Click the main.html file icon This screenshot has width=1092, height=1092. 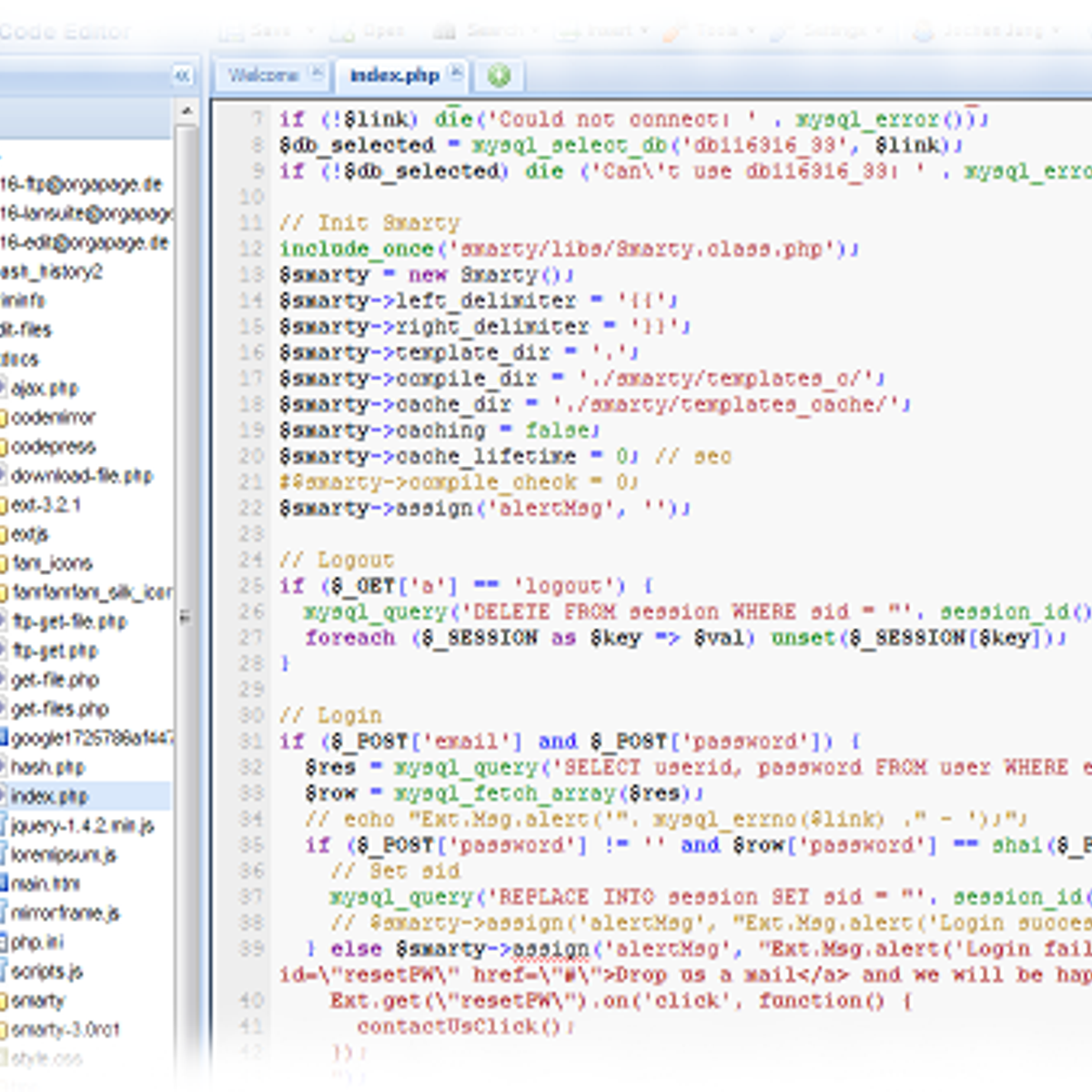point(3,884)
